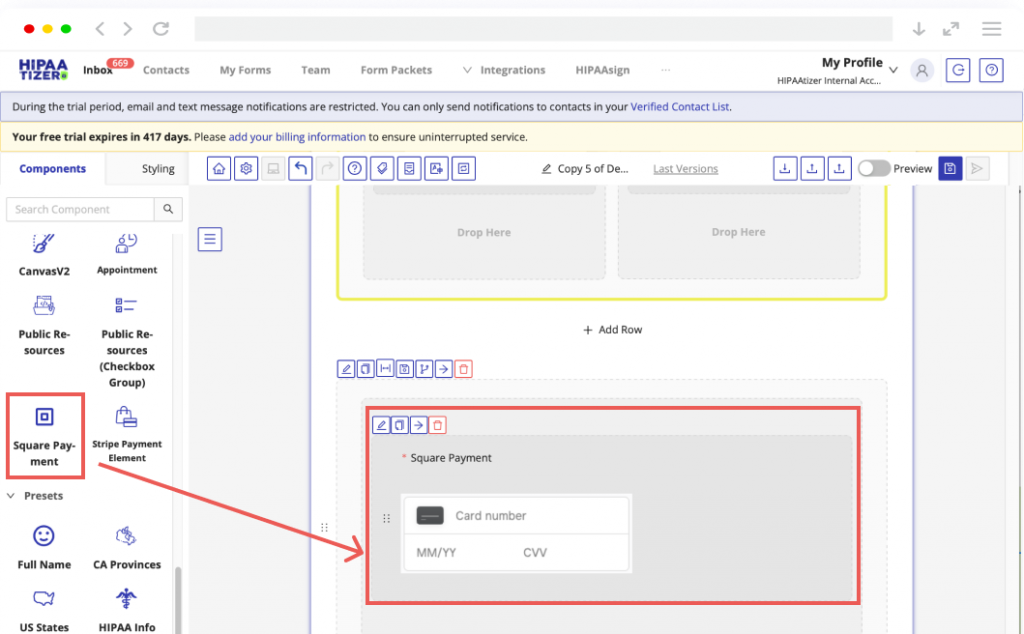
Task: Expand the My Profile dropdown
Action: (893, 70)
